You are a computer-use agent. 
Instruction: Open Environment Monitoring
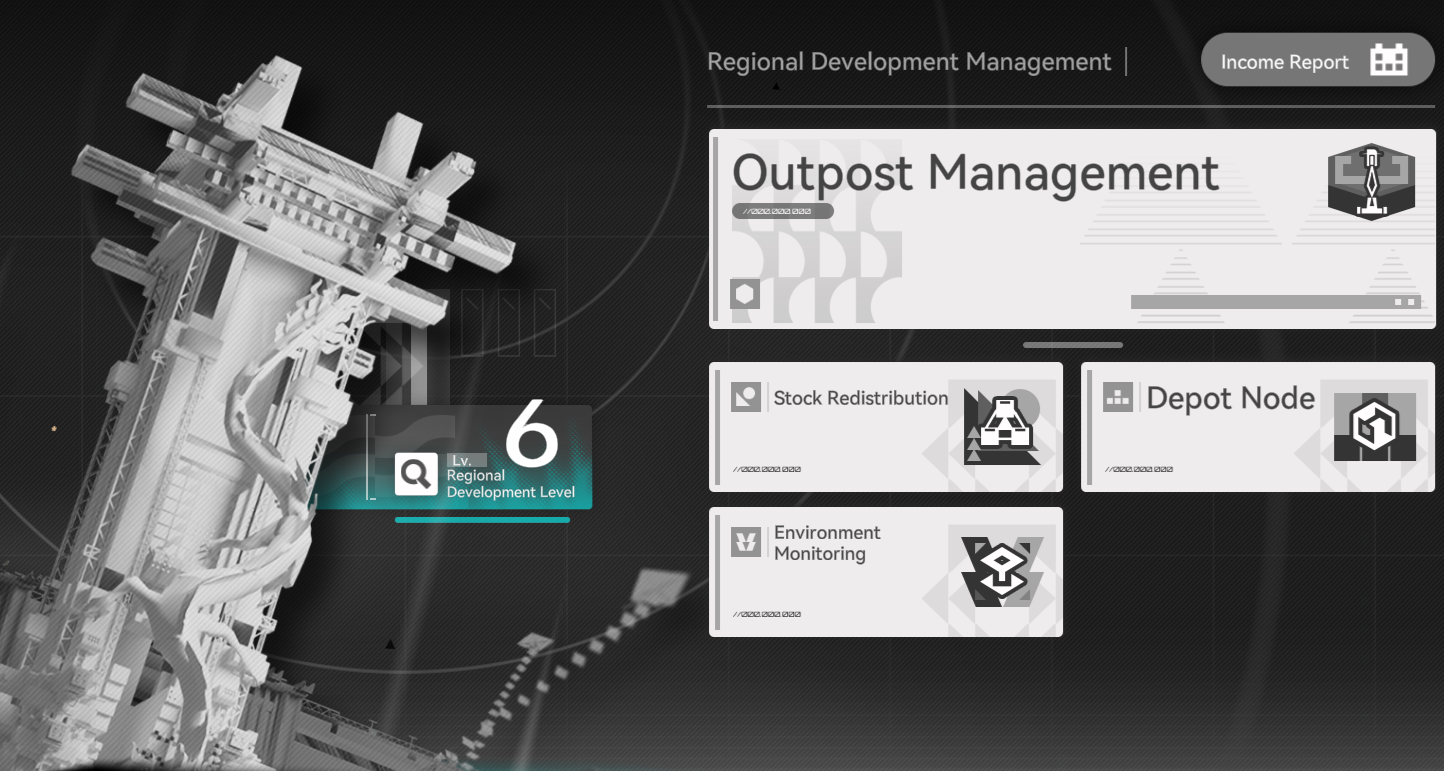pyautogui.click(x=886, y=572)
